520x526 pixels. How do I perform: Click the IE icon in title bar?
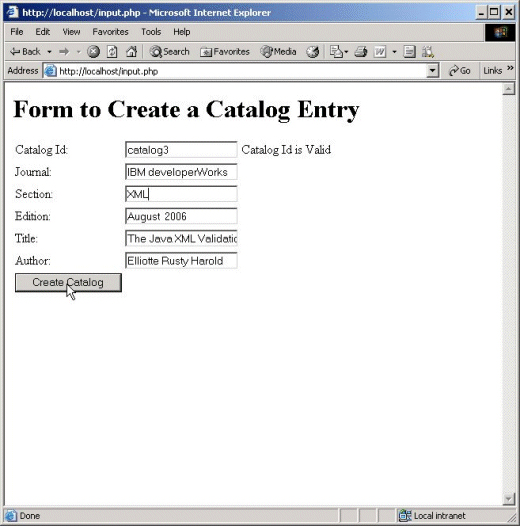[12, 12]
